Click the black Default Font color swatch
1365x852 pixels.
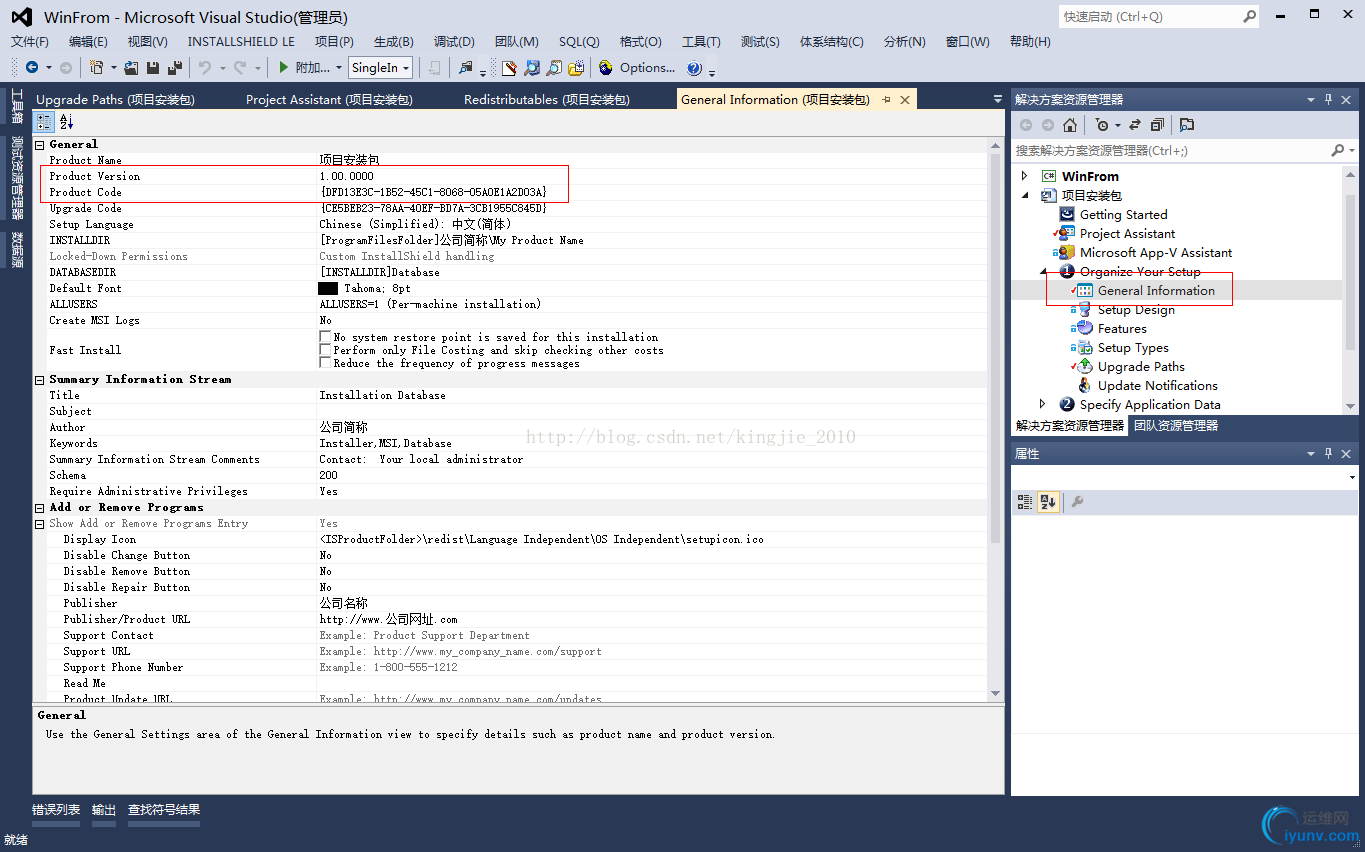[328, 288]
